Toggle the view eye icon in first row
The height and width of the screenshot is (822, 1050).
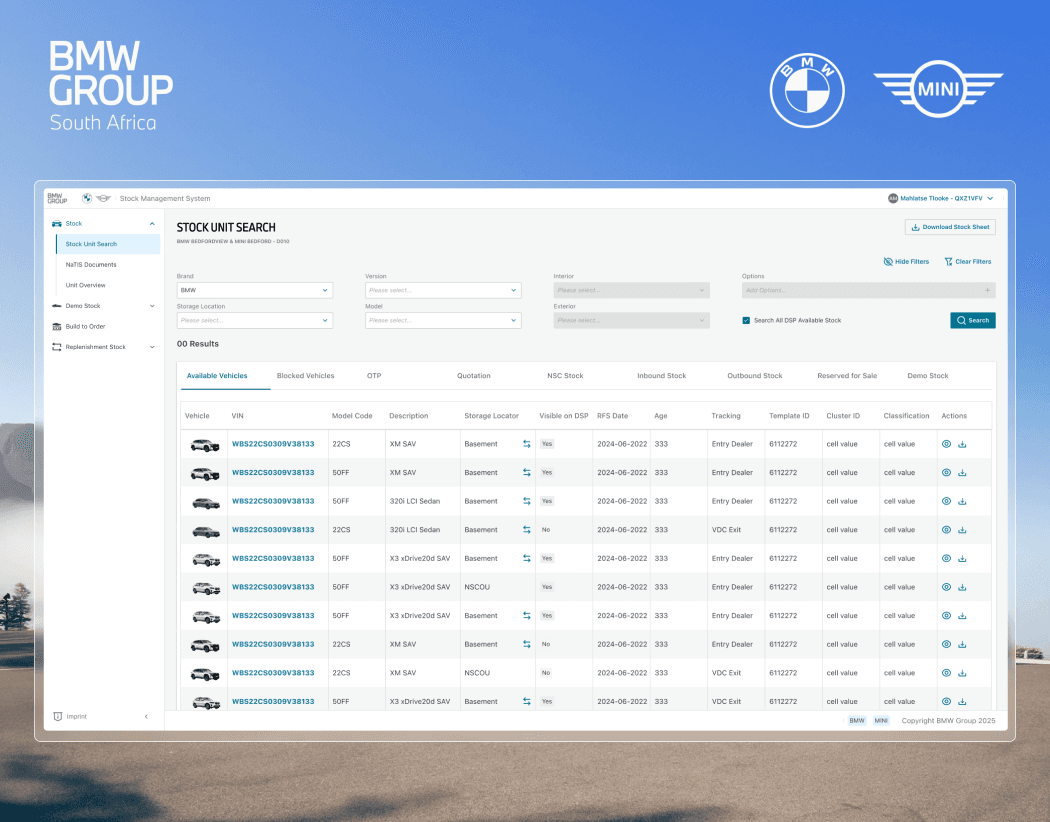tap(946, 444)
